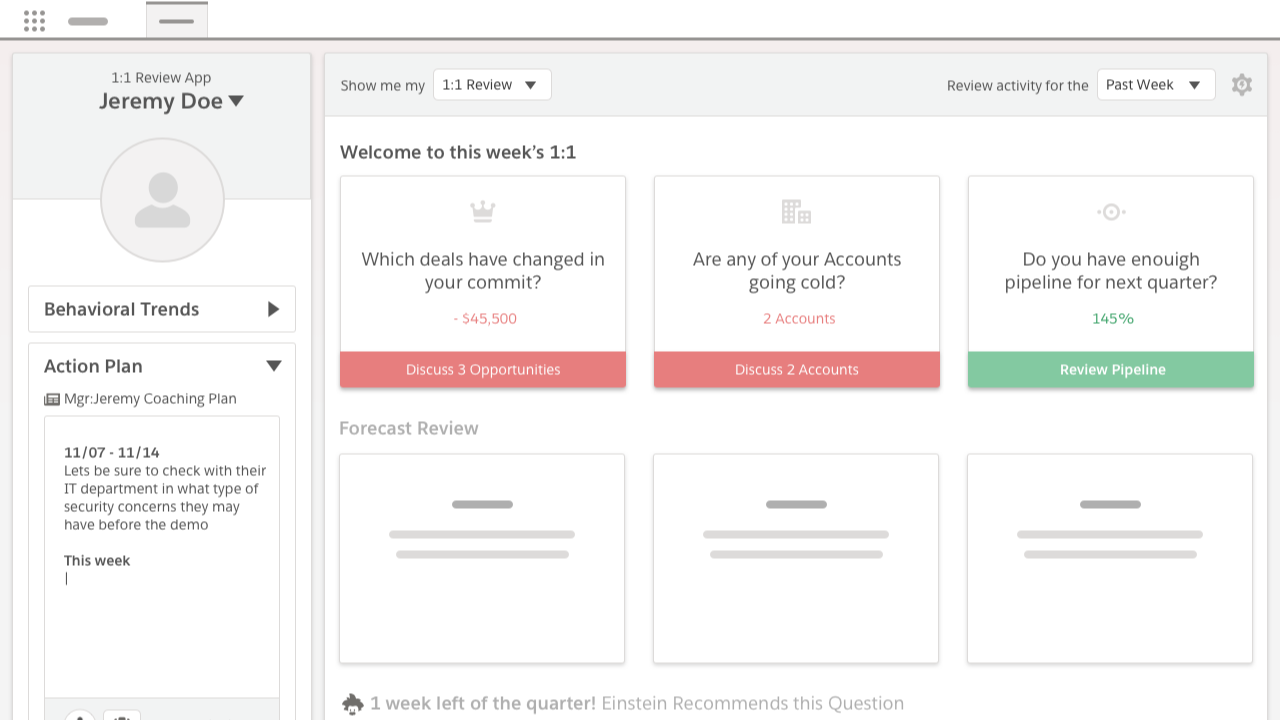Viewport: 1280px width, 720px height.
Task: Click the Discuss 3 Opportunities button
Action: [x=483, y=369]
